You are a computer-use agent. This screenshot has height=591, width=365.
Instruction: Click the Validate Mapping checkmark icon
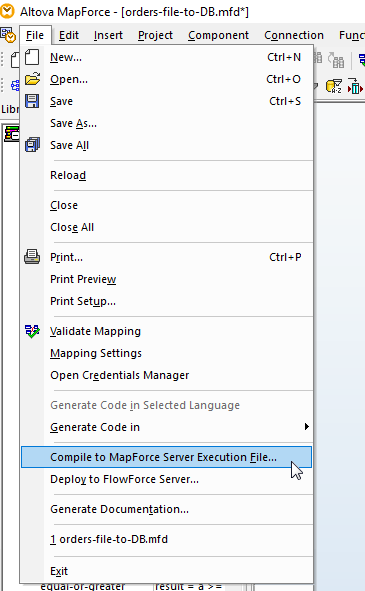coord(32,331)
